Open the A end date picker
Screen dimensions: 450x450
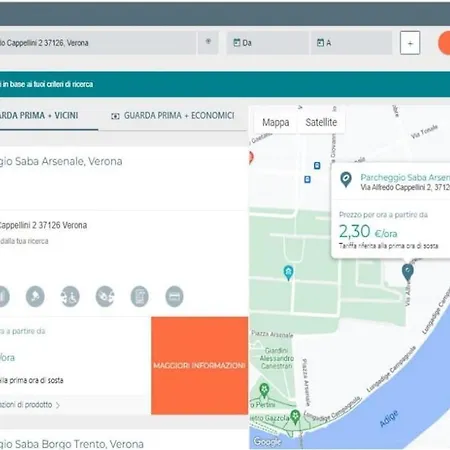(351, 43)
